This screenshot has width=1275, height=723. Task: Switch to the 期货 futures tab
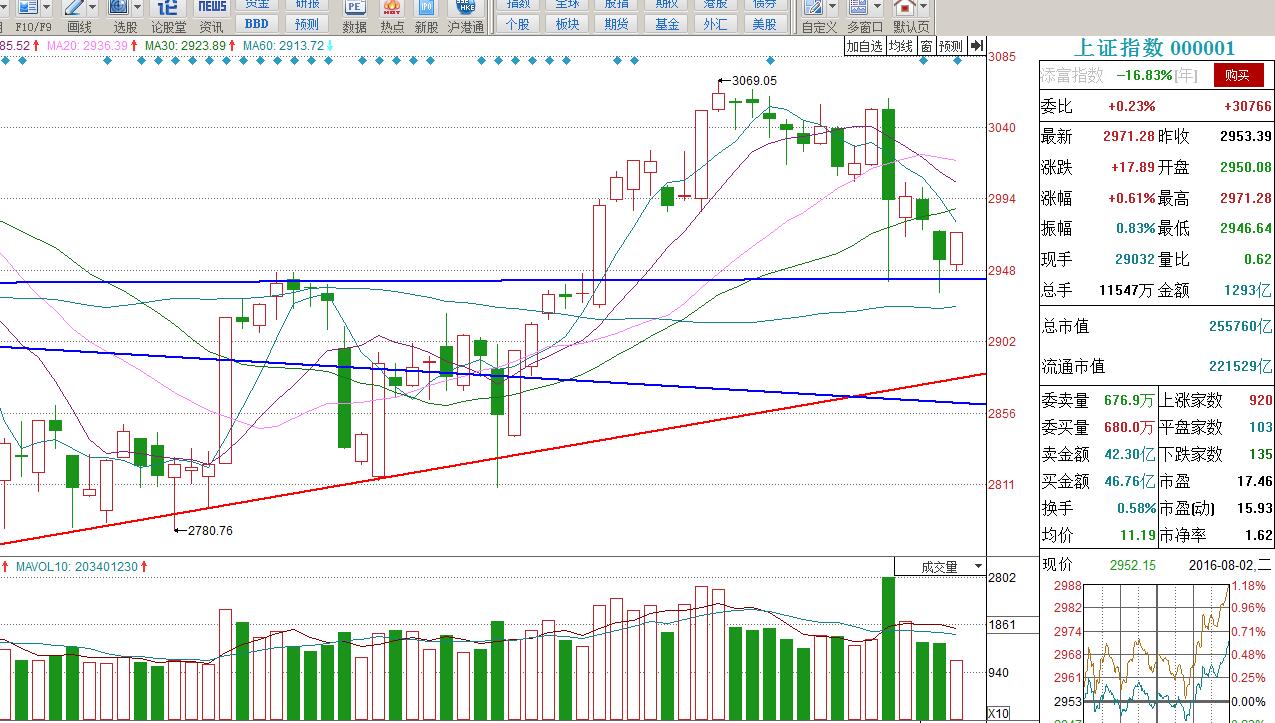(617, 24)
